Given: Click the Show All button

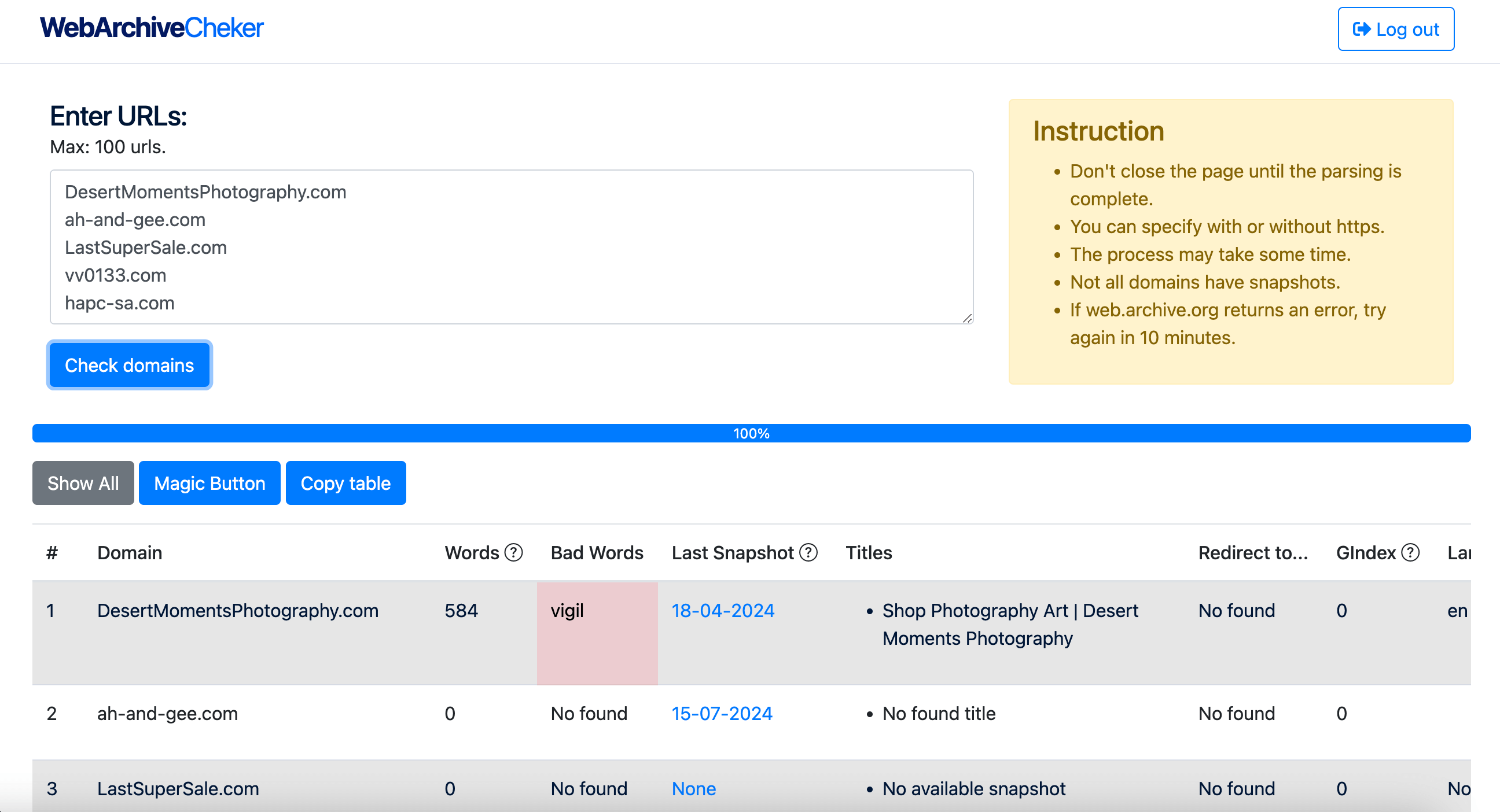Looking at the screenshot, I should tap(83, 483).
